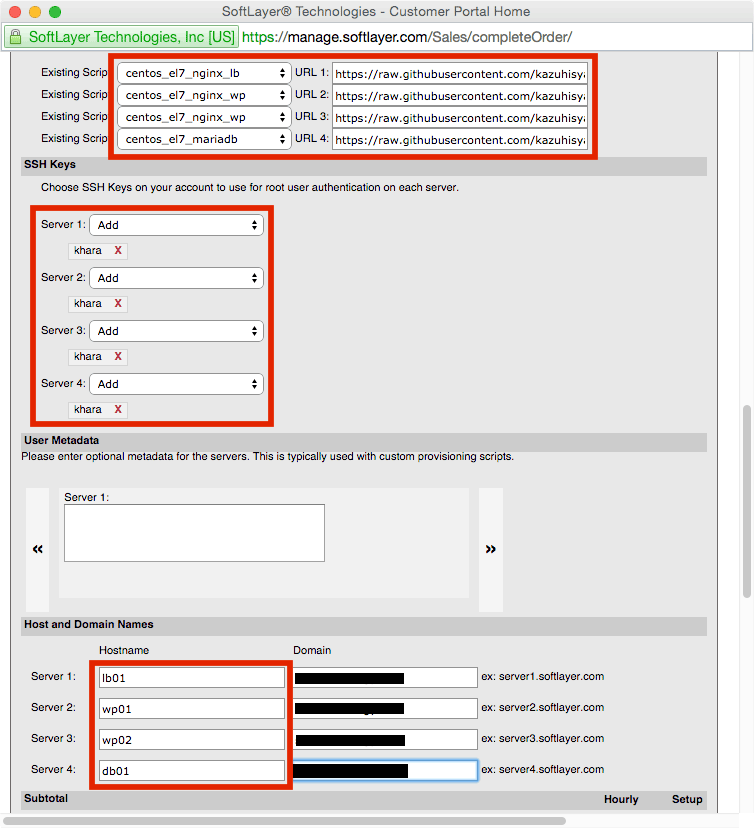Image resolution: width=754 pixels, height=828 pixels.
Task: Click the lb01 hostname field
Action: [192, 678]
